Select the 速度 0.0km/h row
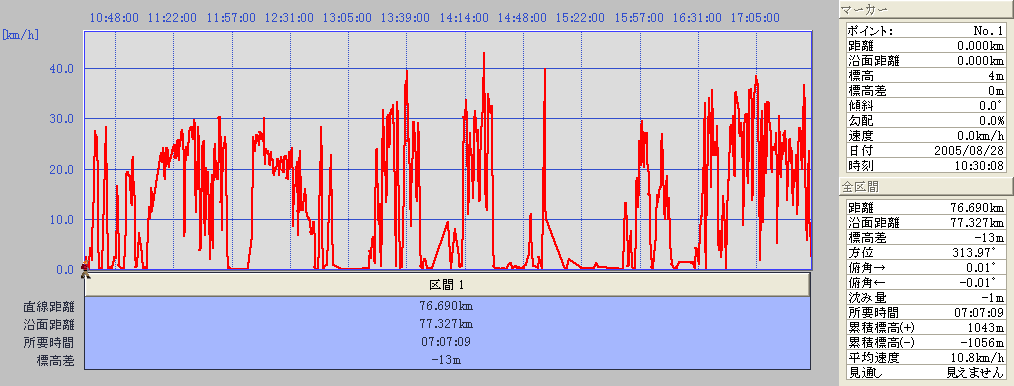Screen dimensions: 1014x386 pos(926,136)
